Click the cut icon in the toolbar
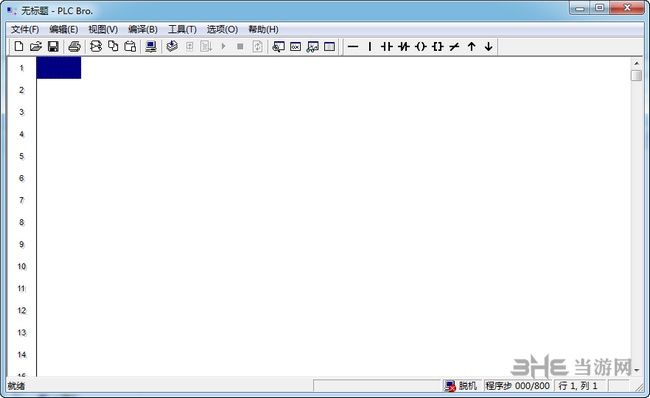The height and width of the screenshot is (398, 650). click(96, 46)
